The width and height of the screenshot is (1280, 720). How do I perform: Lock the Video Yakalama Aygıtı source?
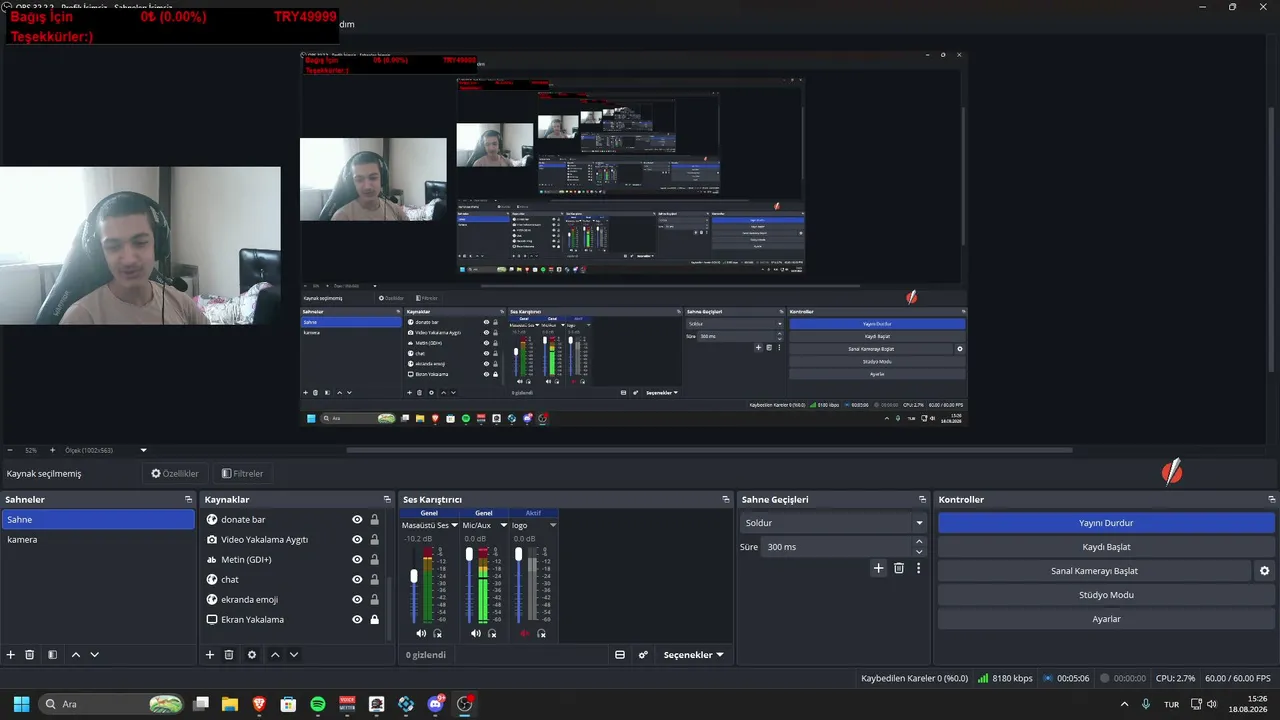374,540
